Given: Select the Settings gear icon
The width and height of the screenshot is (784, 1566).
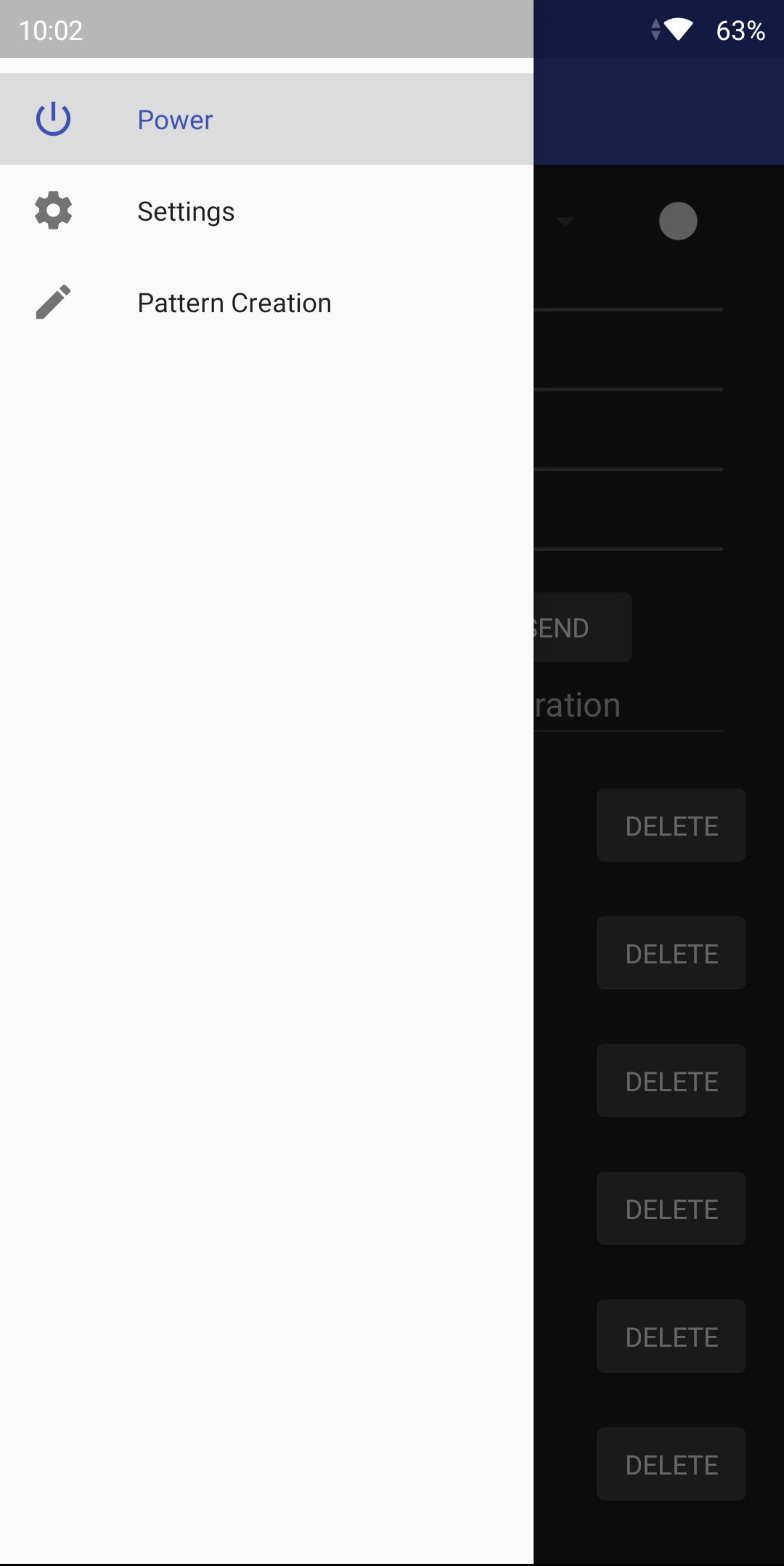Looking at the screenshot, I should [x=53, y=211].
